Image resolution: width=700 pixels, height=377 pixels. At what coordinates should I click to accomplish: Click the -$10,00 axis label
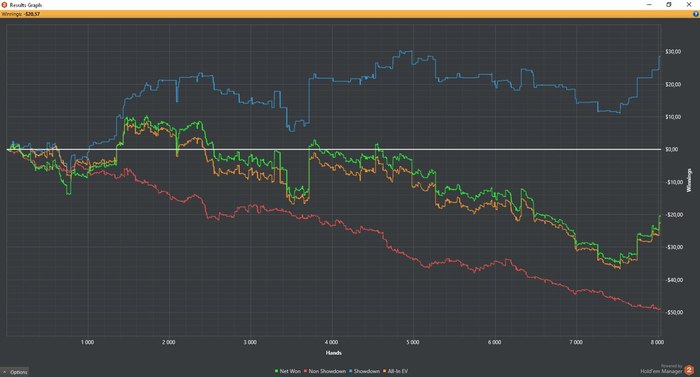674,182
